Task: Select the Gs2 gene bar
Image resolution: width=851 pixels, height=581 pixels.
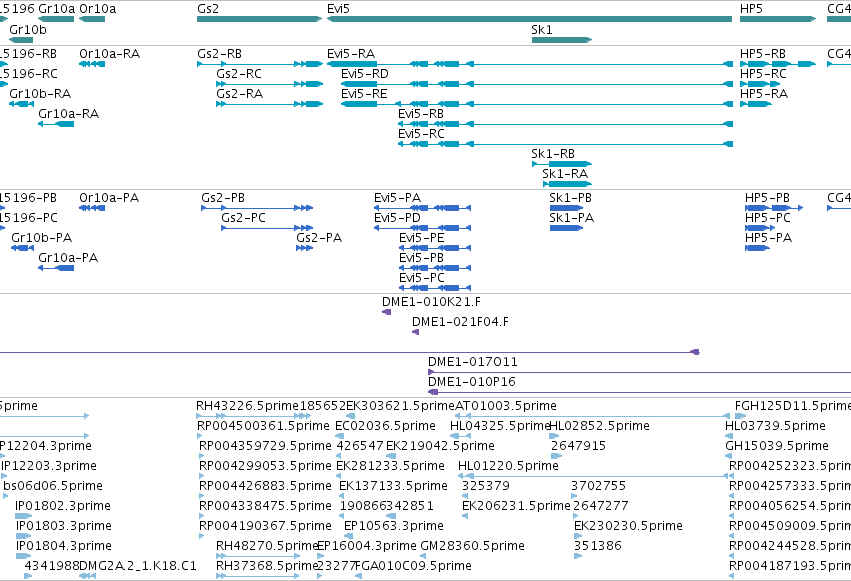Action: tap(259, 19)
